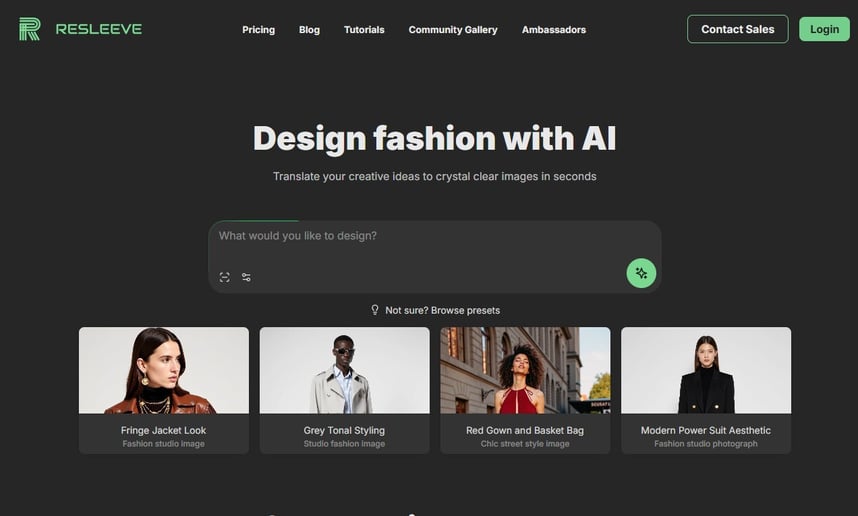This screenshot has width=858, height=516.
Task: Choose the Grey Tonal Styling preset thumbnail
Action: coord(344,370)
